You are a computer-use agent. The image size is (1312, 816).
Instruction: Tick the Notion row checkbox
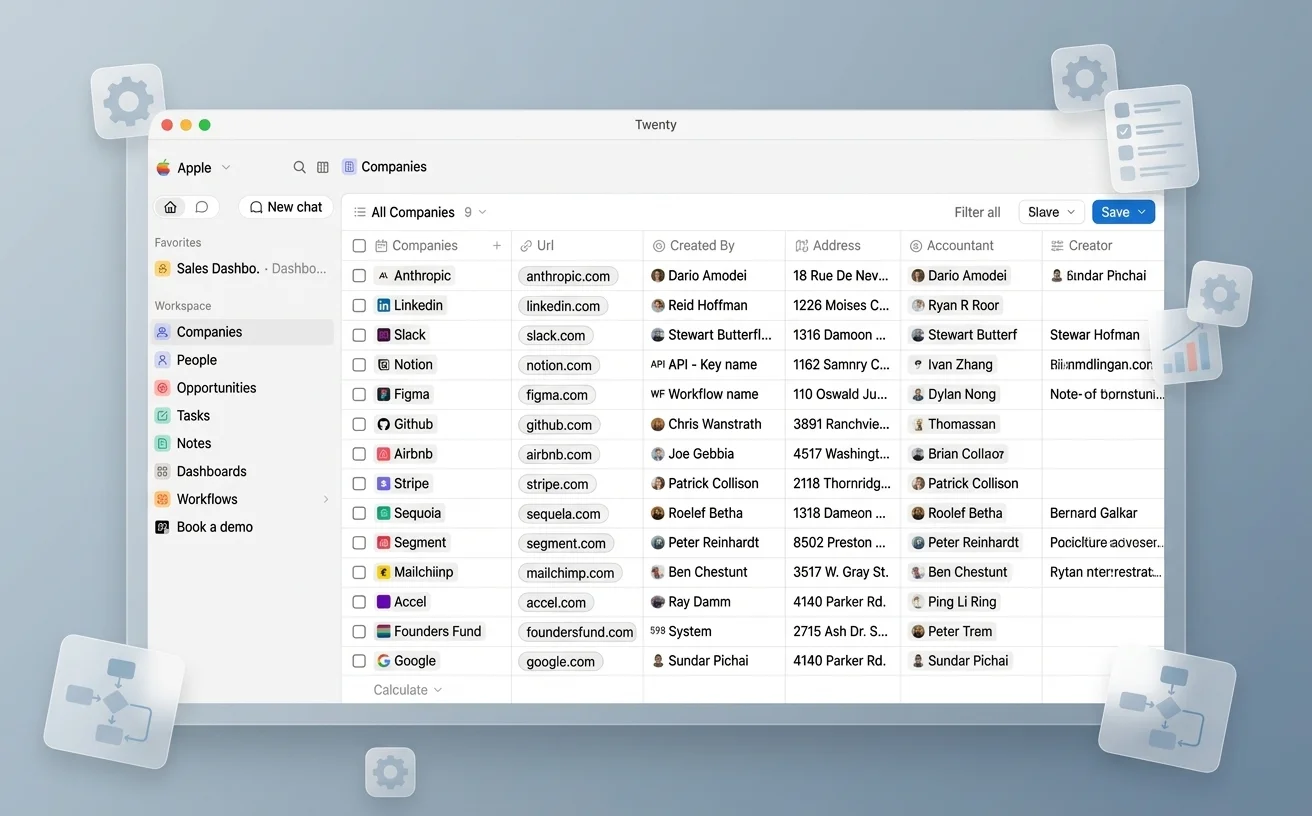click(359, 365)
